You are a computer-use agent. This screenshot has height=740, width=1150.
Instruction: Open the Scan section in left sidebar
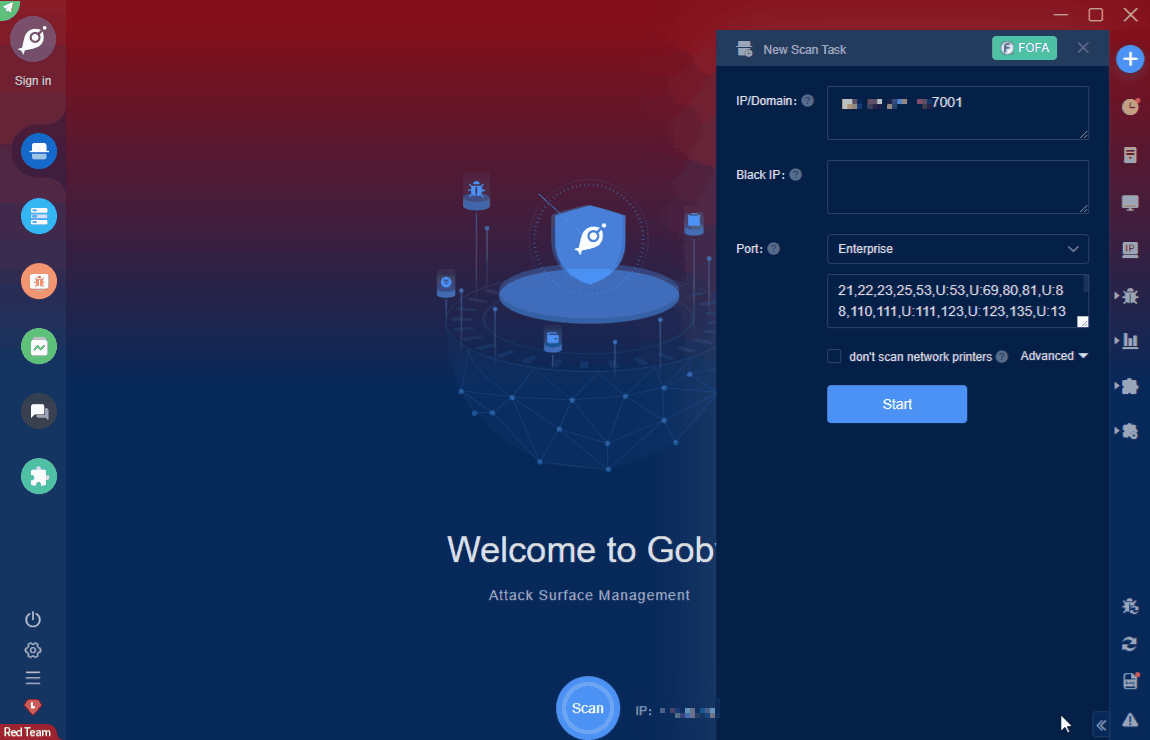(39, 151)
